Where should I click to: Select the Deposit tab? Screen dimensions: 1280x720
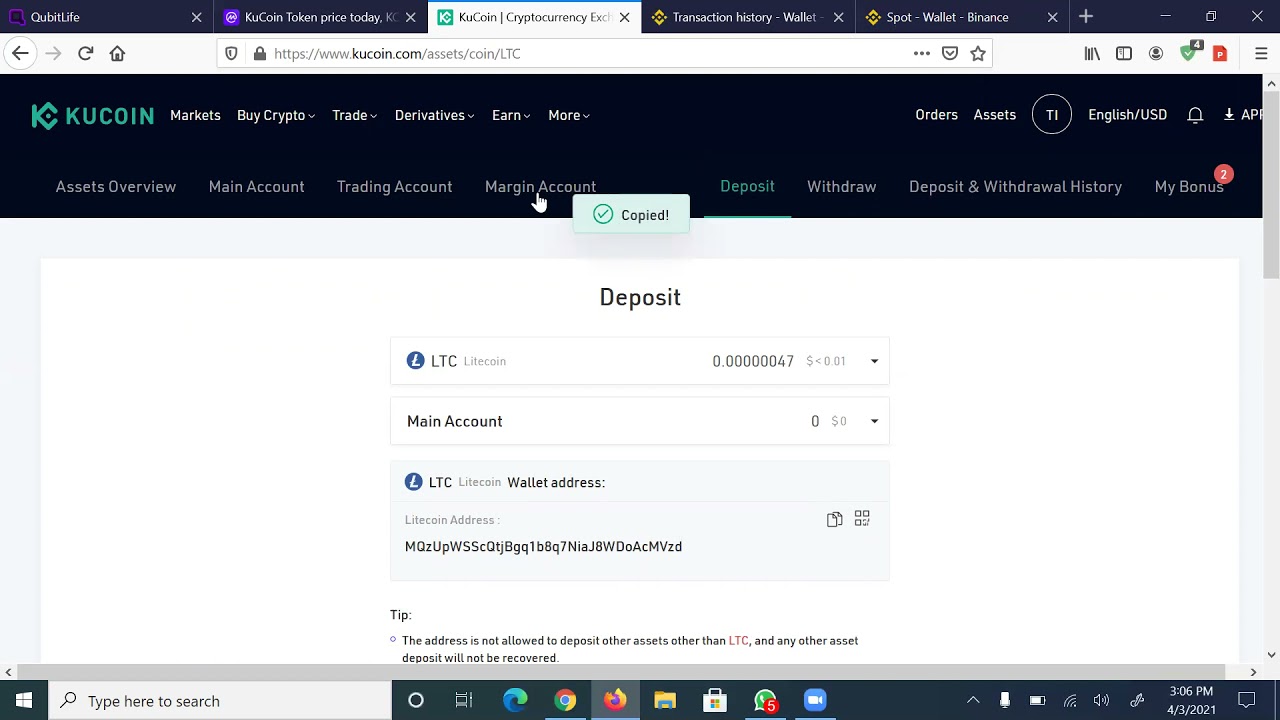[x=747, y=187]
